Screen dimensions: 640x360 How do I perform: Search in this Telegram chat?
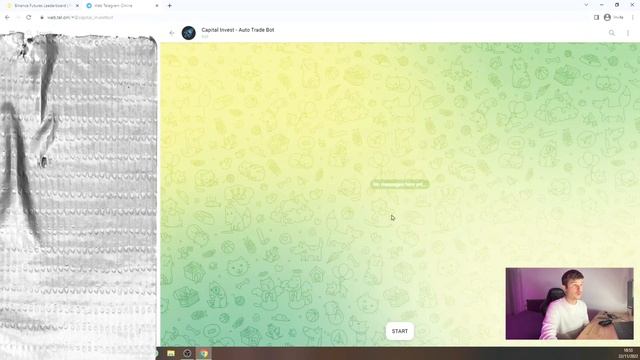coord(611,33)
